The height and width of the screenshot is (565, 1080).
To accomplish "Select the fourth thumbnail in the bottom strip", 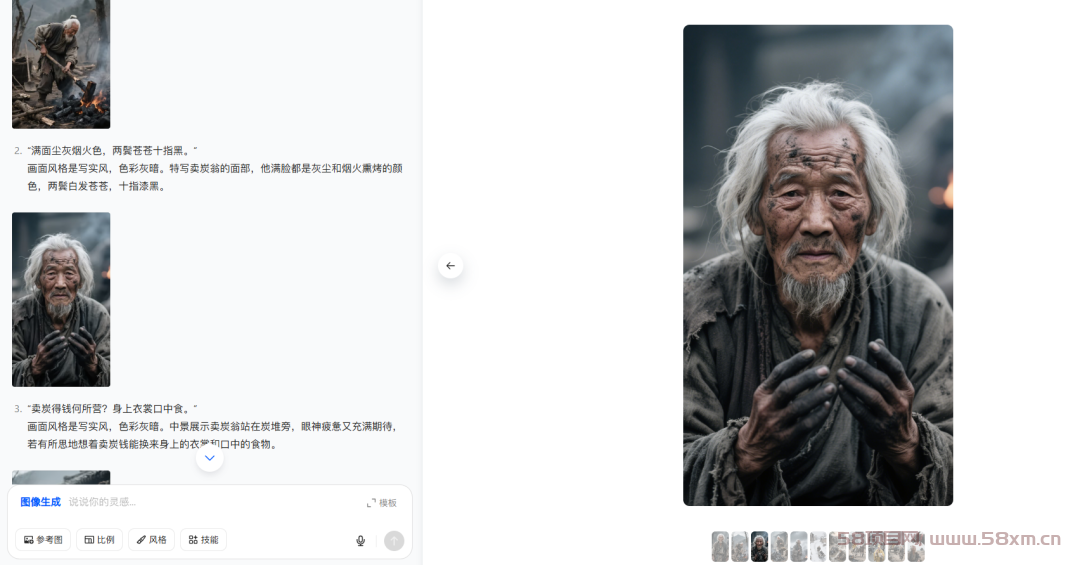I will 779,547.
